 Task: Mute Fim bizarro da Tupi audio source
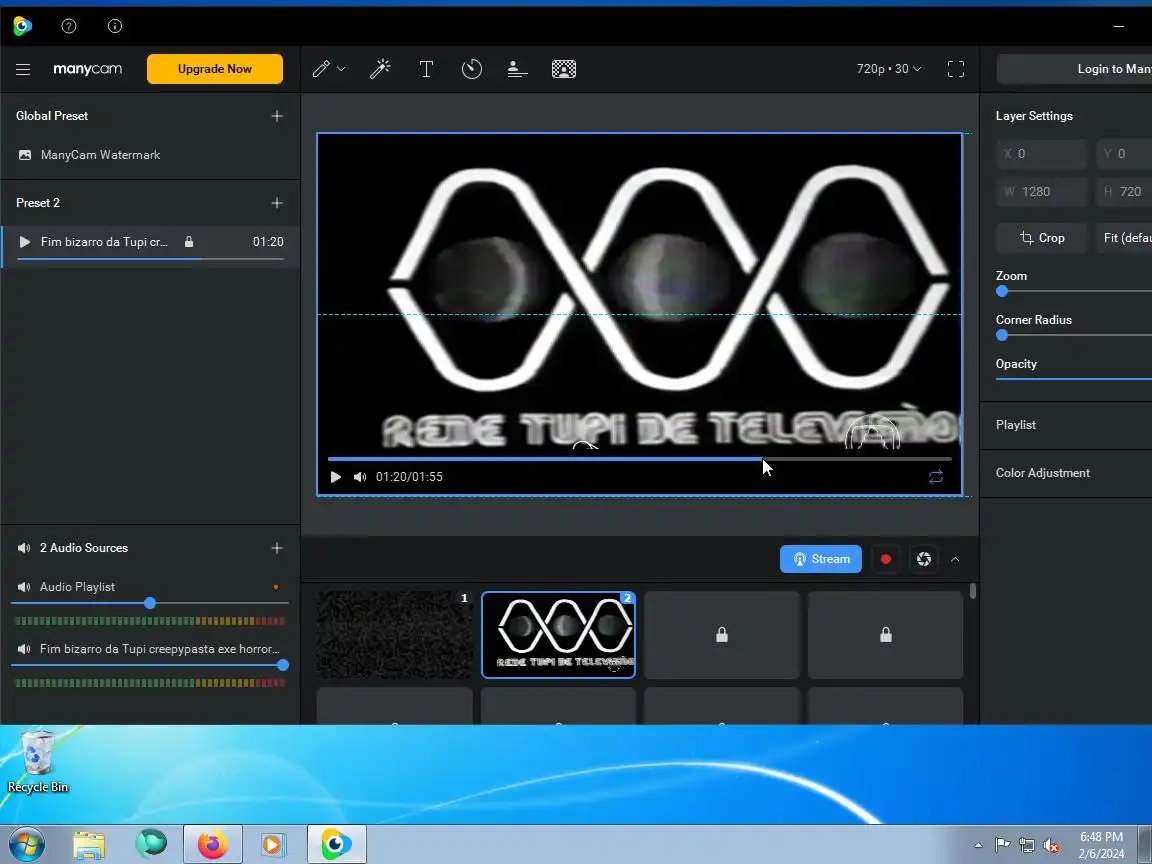(x=24, y=649)
